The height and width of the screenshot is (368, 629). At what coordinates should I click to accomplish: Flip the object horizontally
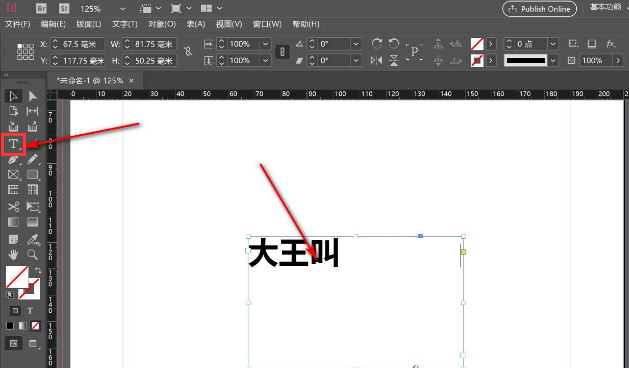pyautogui.click(x=376, y=61)
